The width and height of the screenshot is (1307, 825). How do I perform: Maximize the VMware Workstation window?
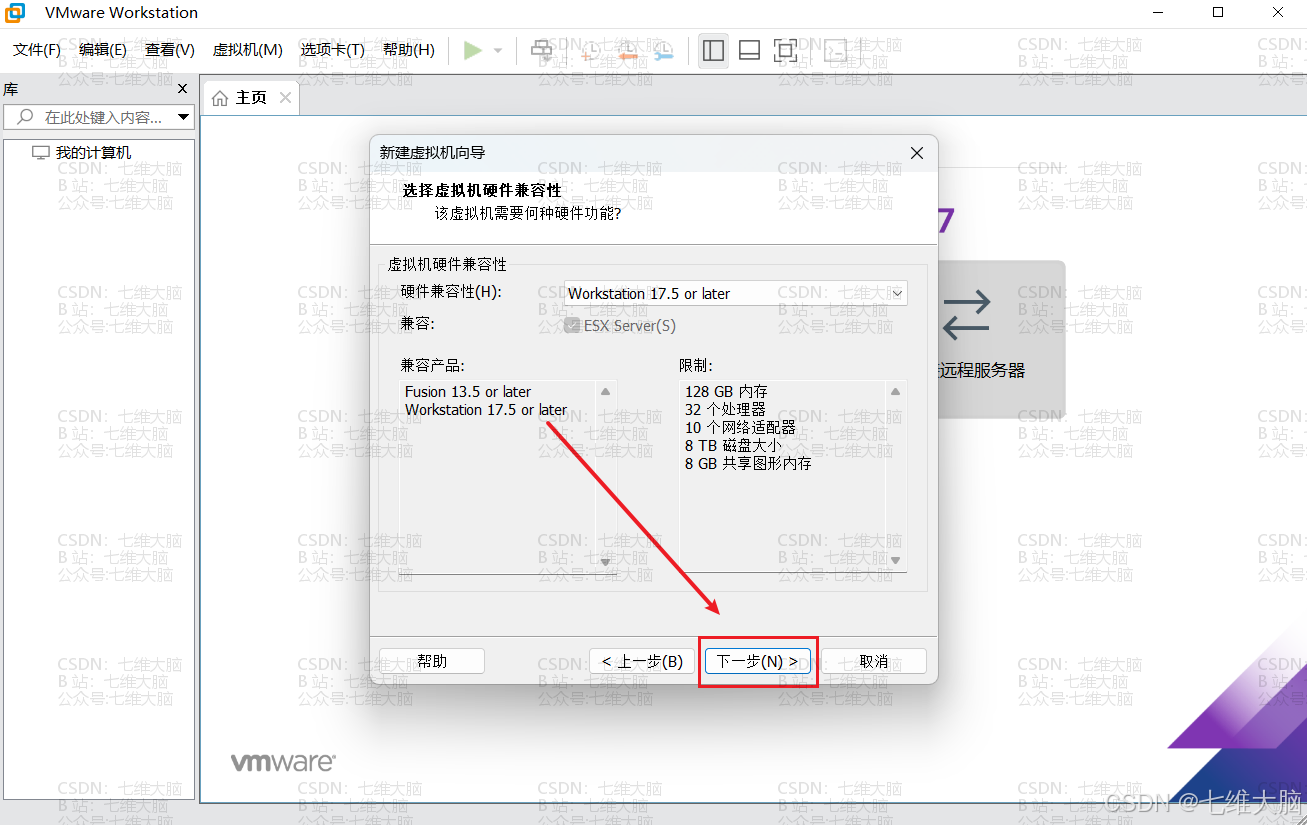(x=1218, y=13)
